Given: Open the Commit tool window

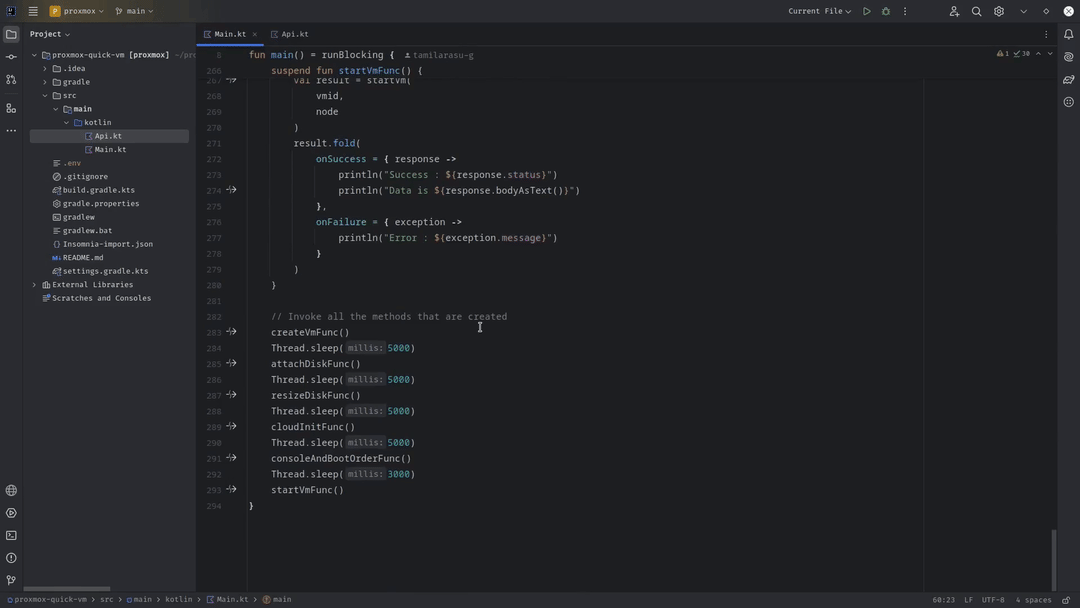Looking at the screenshot, I should tap(11, 57).
